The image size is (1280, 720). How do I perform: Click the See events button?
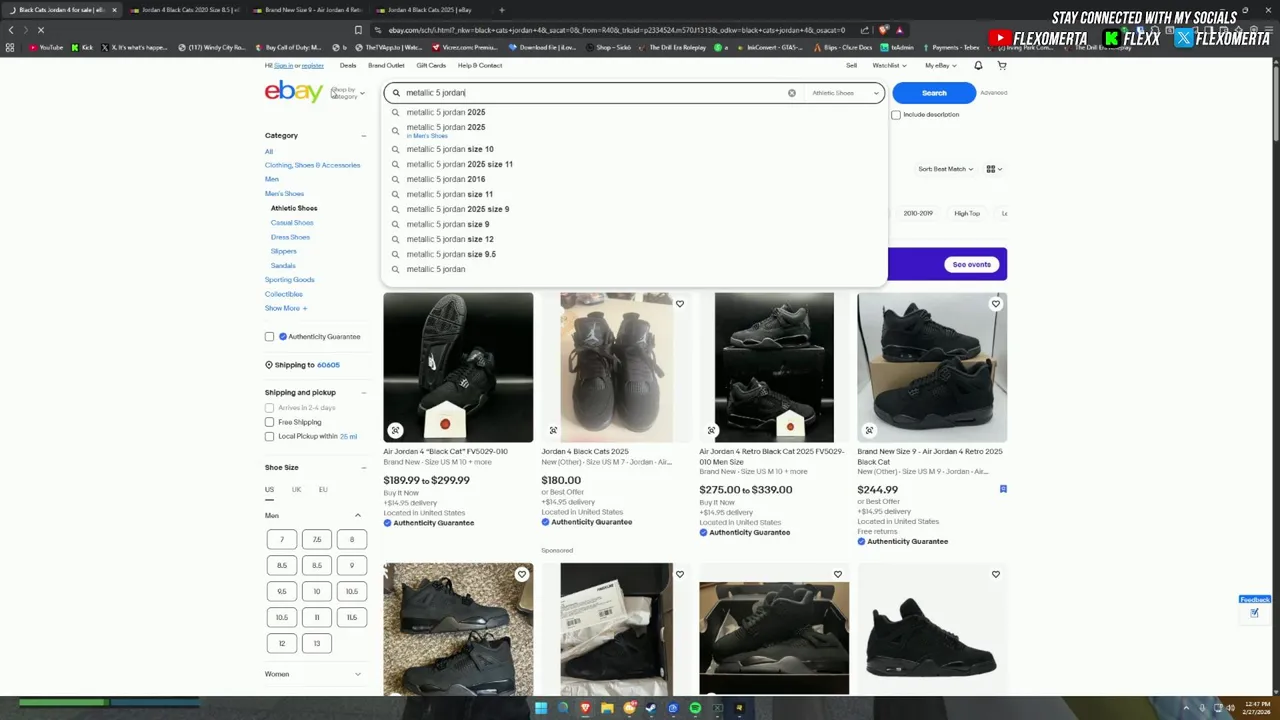pos(971,265)
